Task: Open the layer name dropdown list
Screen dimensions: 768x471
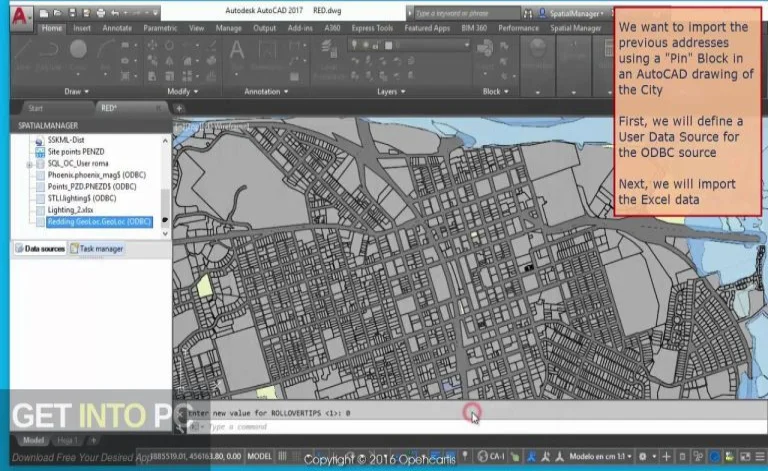Action: tap(466, 46)
